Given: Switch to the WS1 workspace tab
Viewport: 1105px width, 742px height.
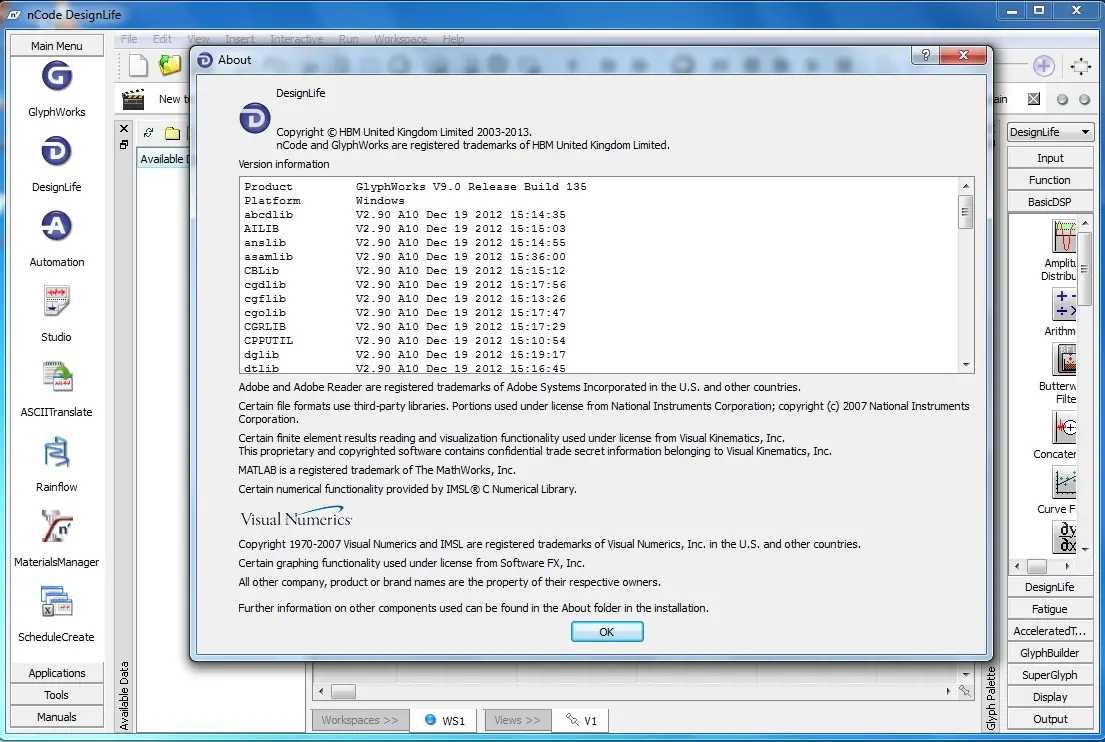Looking at the screenshot, I should tap(445, 720).
